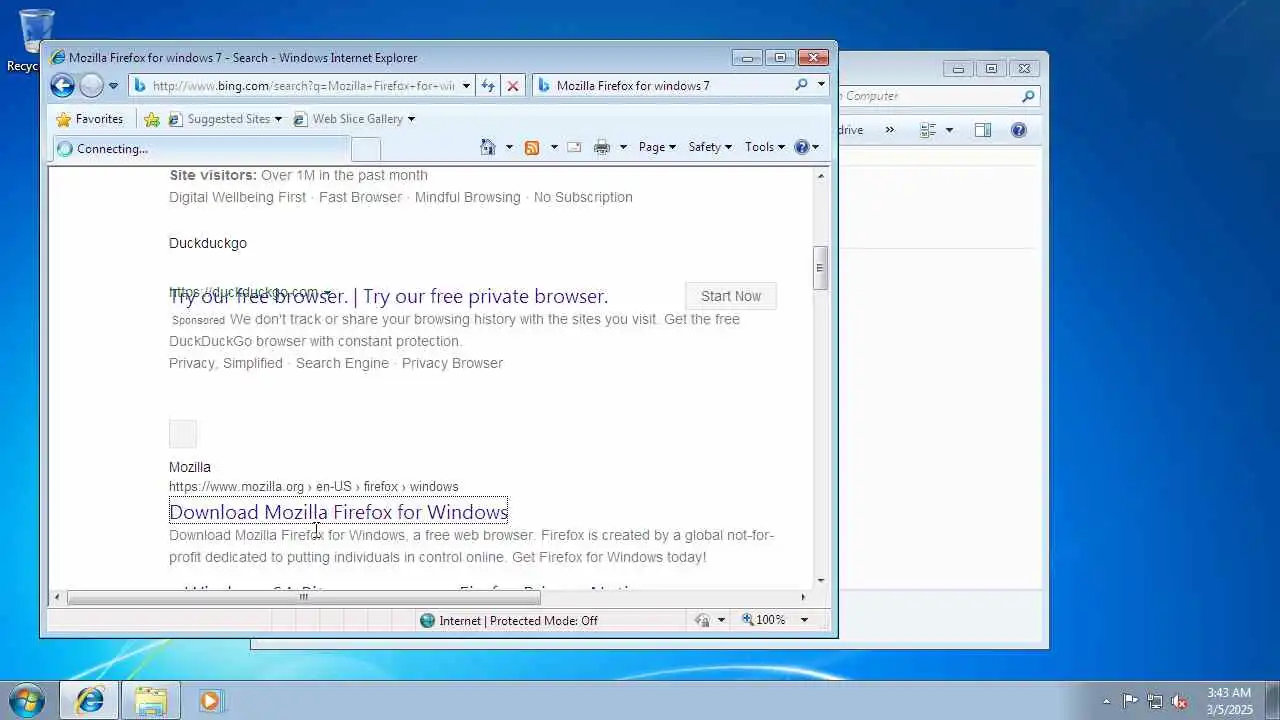Click the orange RSS Feeds icon
The width and height of the screenshot is (1280, 720).
532,147
